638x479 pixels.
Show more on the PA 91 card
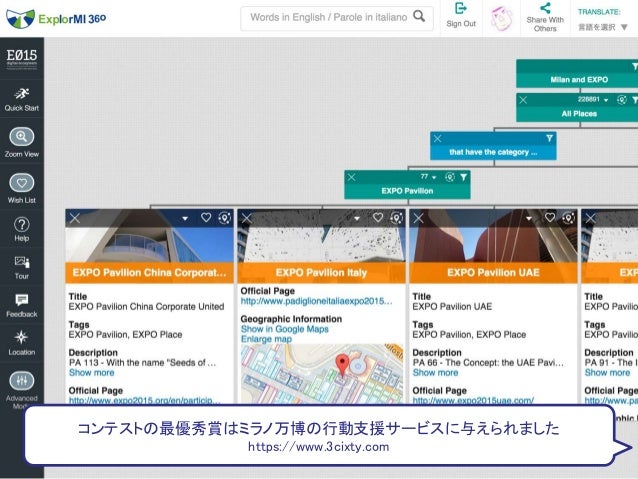[607, 373]
